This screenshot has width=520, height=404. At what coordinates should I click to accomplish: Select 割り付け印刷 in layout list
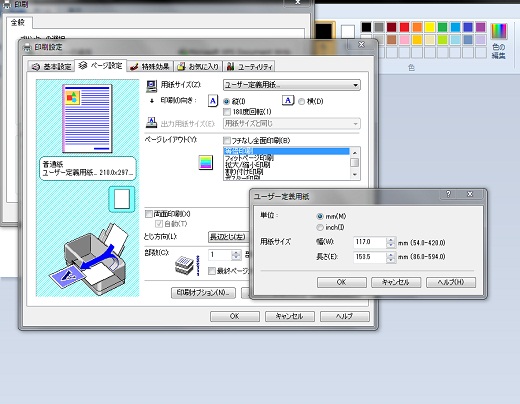click(286, 172)
